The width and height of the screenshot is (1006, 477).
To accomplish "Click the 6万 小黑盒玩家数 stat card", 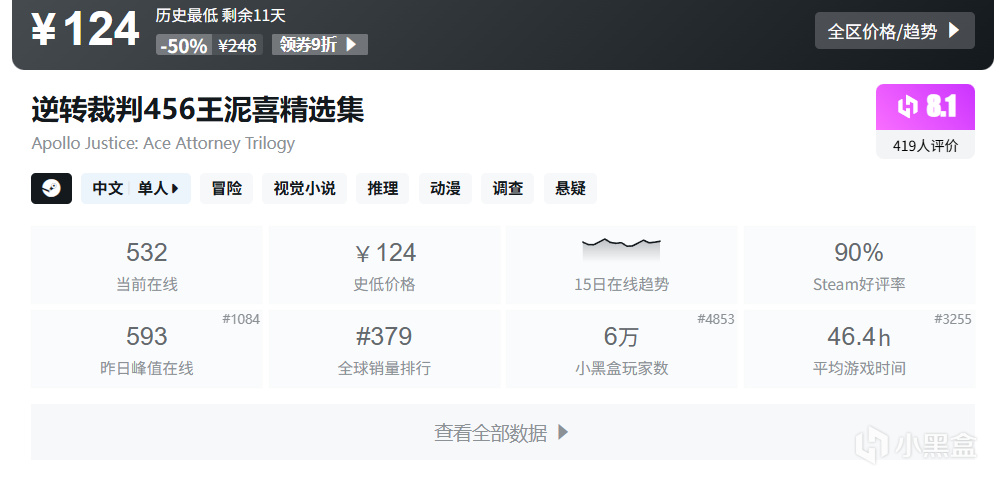I will click(x=621, y=349).
